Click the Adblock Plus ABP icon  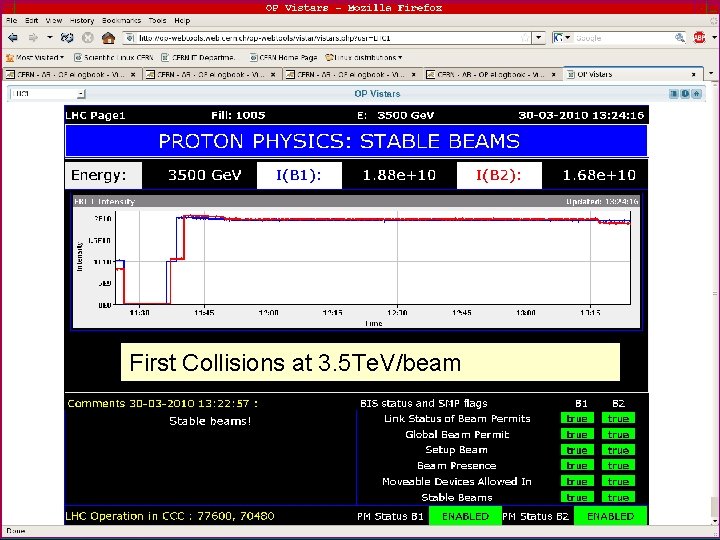point(699,38)
